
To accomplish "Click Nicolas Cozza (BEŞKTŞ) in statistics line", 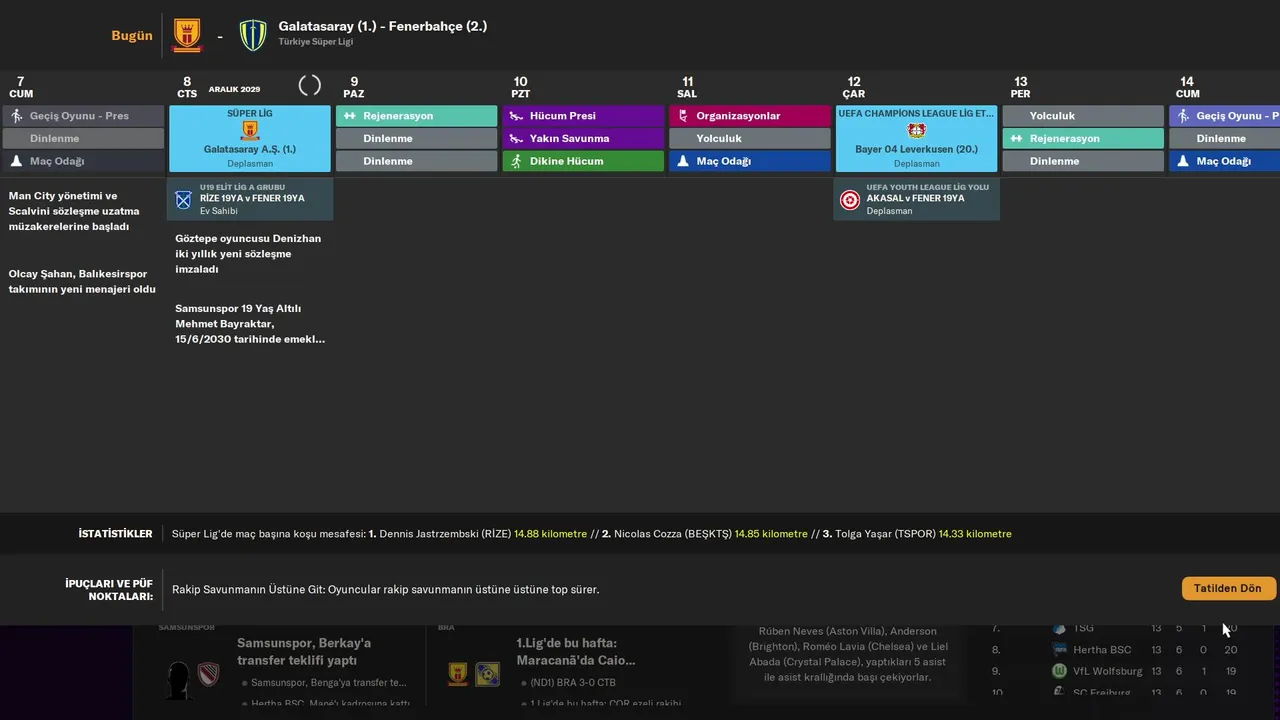I will coord(673,534).
